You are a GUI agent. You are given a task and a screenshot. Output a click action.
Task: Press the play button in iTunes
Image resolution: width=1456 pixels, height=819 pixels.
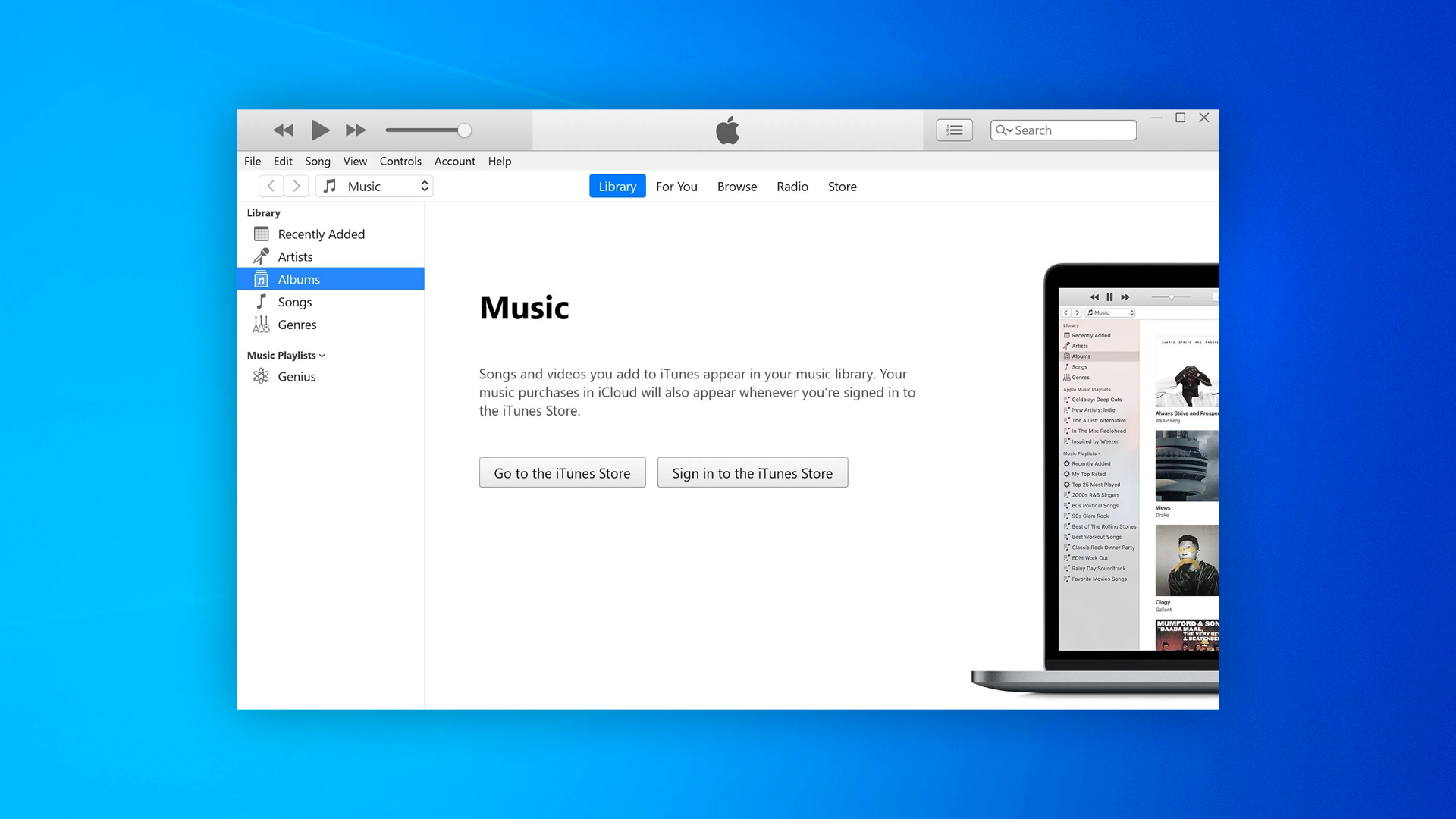(319, 130)
